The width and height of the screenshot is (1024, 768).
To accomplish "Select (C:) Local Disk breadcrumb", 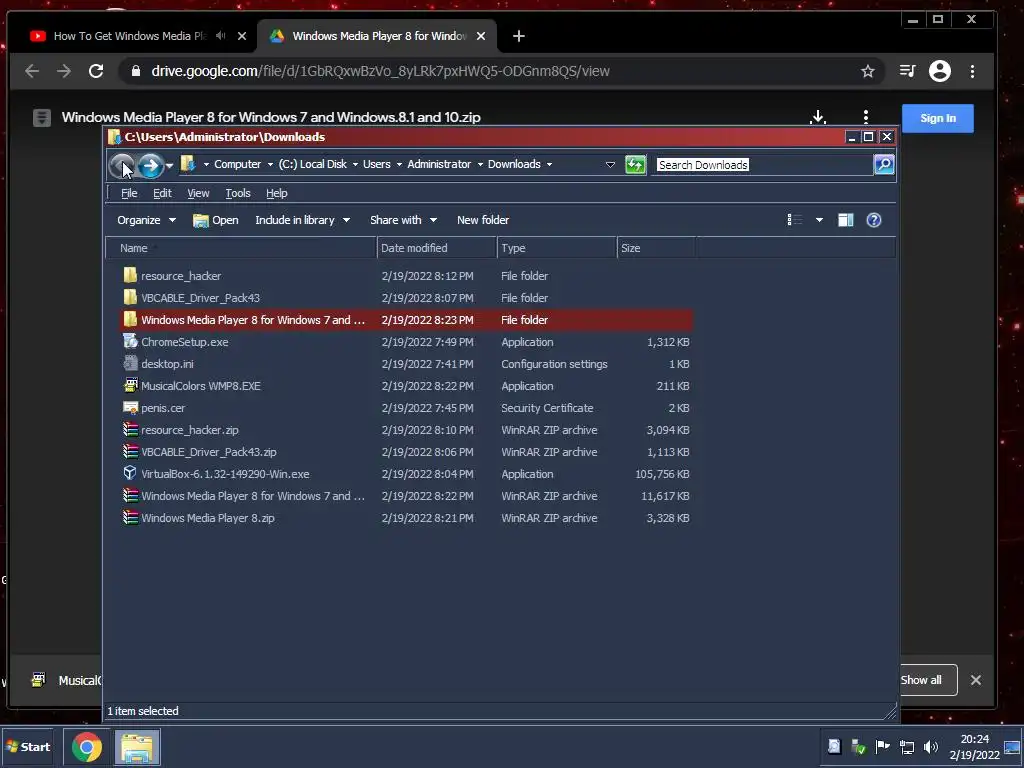I will 313,164.
